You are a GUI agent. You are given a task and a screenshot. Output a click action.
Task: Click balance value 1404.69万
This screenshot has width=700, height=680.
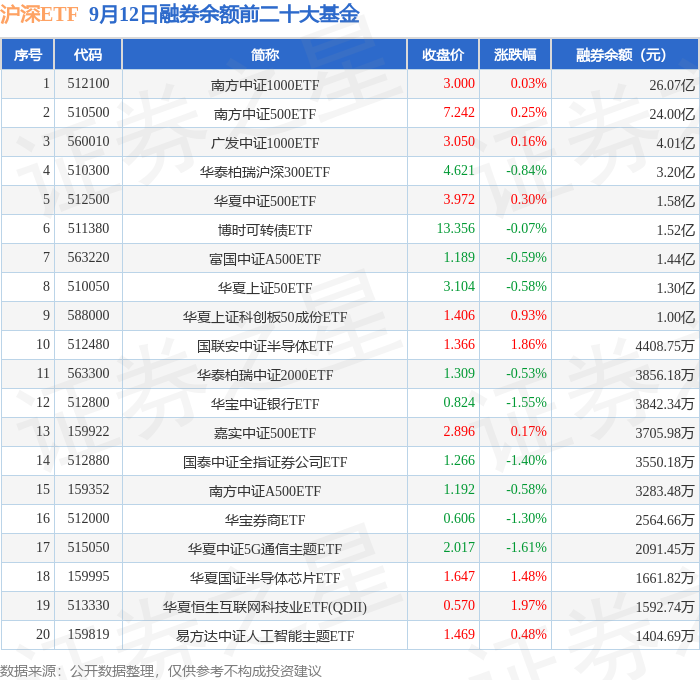point(665,636)
